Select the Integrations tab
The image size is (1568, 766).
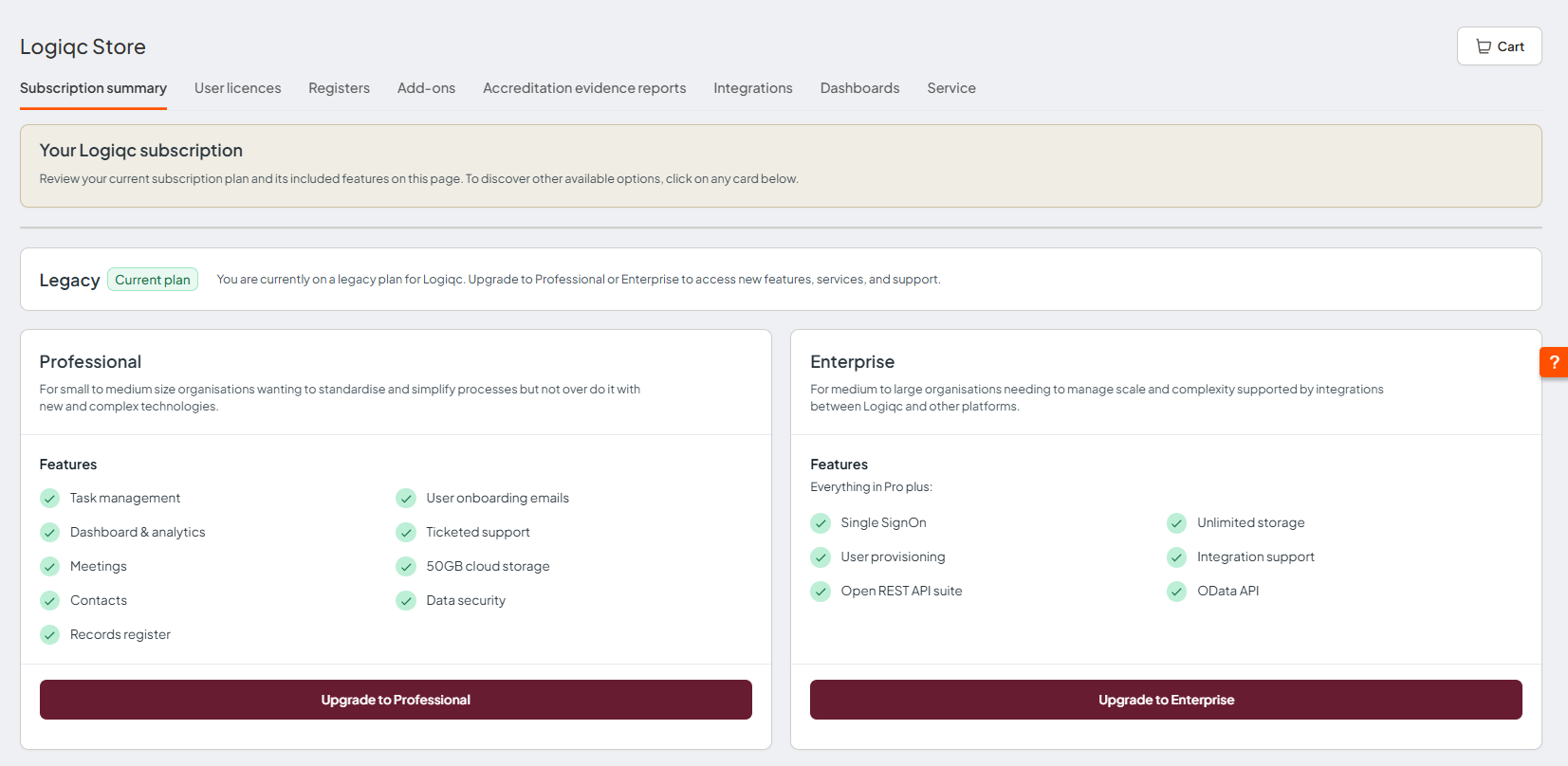[x=752, y=88]
